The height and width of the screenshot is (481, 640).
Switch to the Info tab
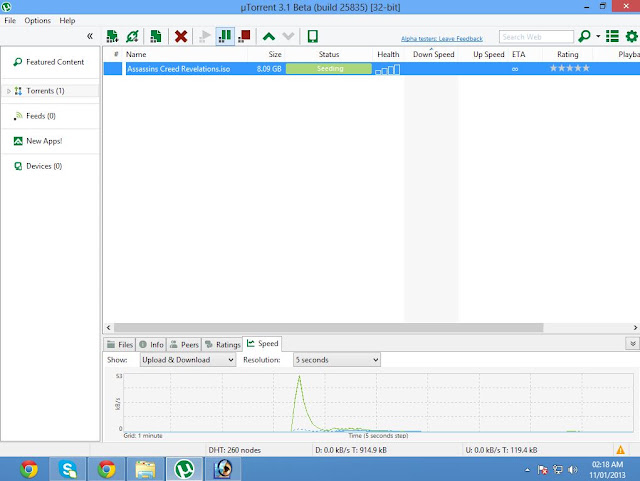[x=151, y=345]
